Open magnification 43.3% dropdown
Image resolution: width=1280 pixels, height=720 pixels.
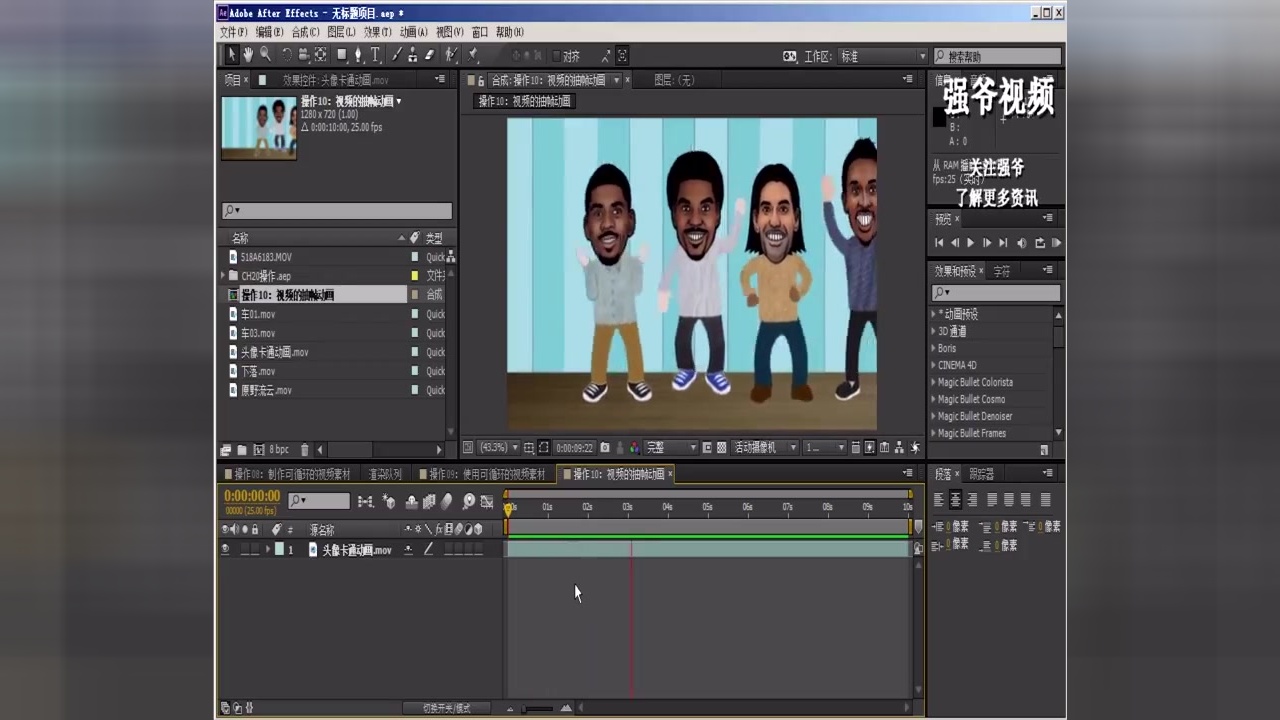pyautogui.click(x=499, y=448)
